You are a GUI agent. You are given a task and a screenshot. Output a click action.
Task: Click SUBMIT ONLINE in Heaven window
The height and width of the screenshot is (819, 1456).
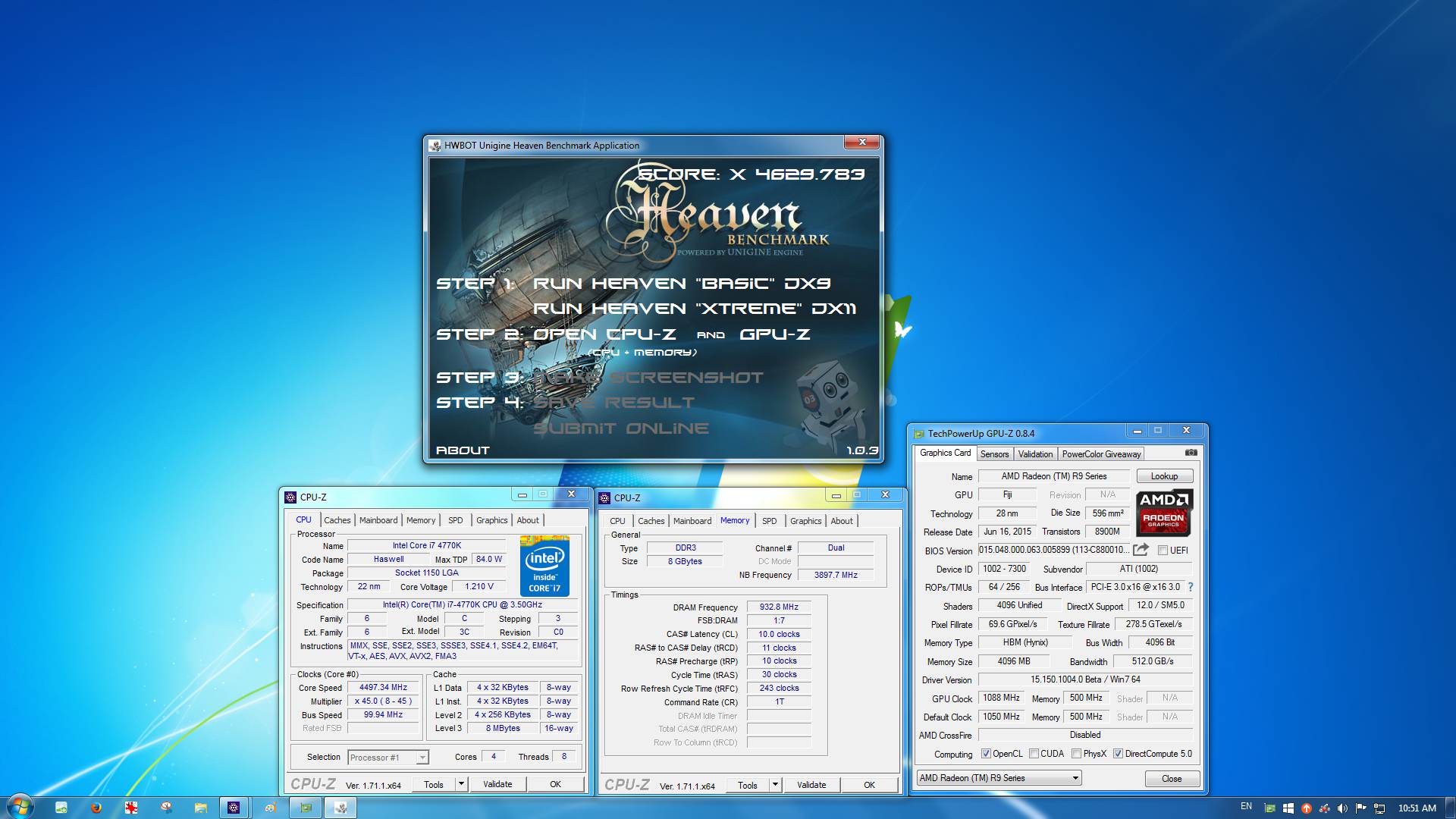[621, 428]
